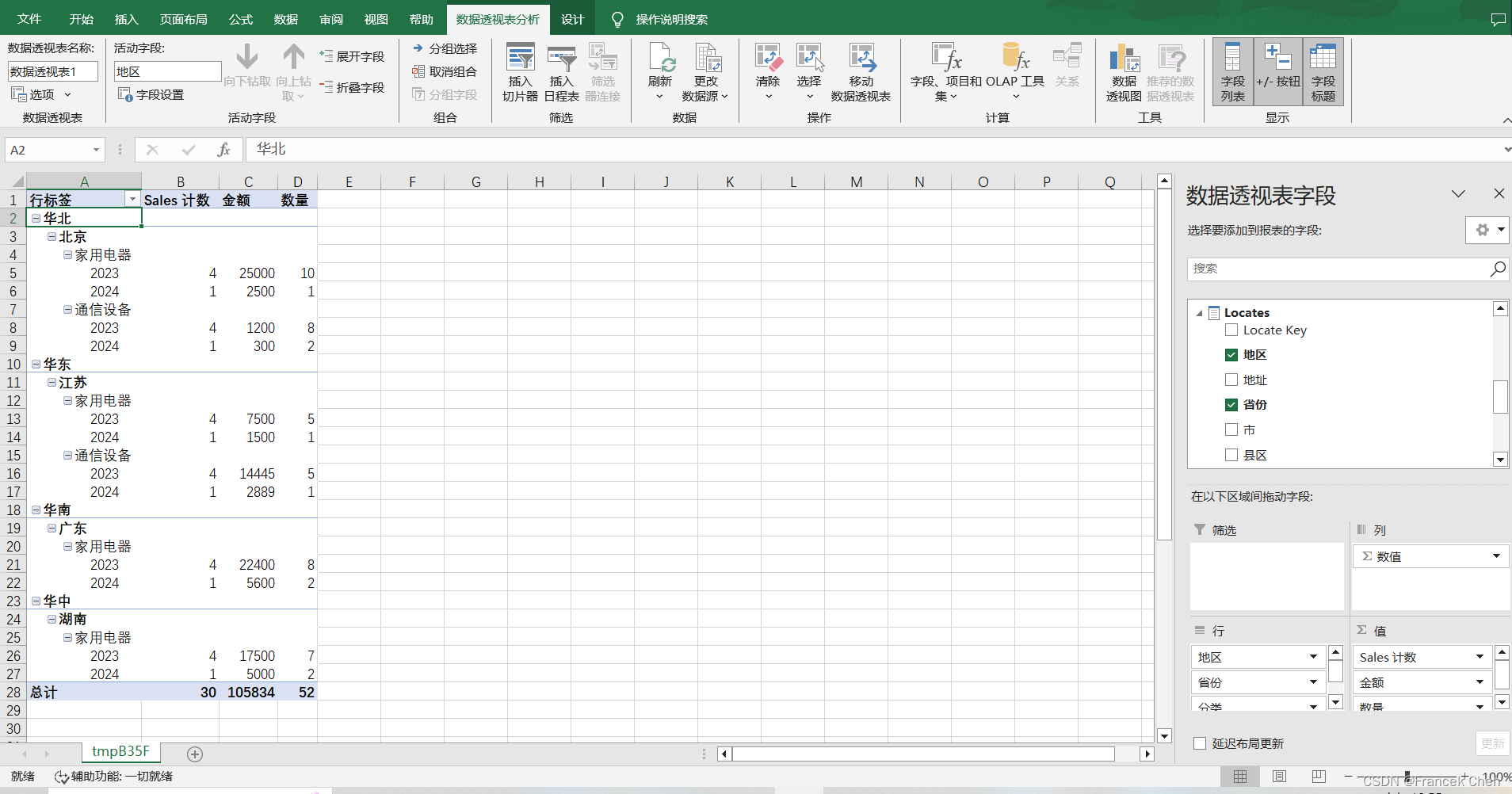Click Collapse Field (折叠字段)

[x=352, y=87]
